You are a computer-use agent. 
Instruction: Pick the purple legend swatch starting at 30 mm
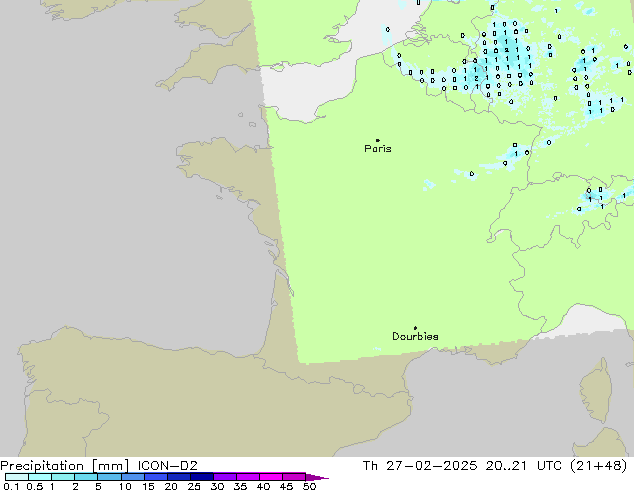pos(224,477)
